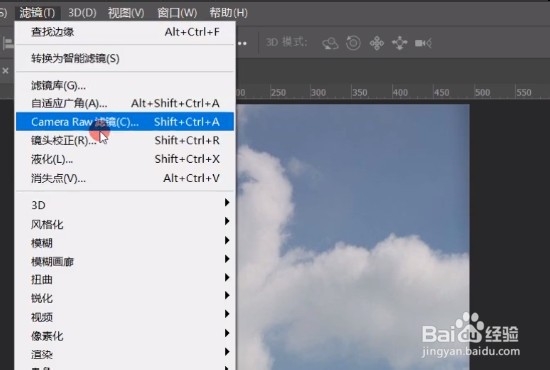Expand the 3D filter submenu
This screenshot has width=550, height=370.
125,205
